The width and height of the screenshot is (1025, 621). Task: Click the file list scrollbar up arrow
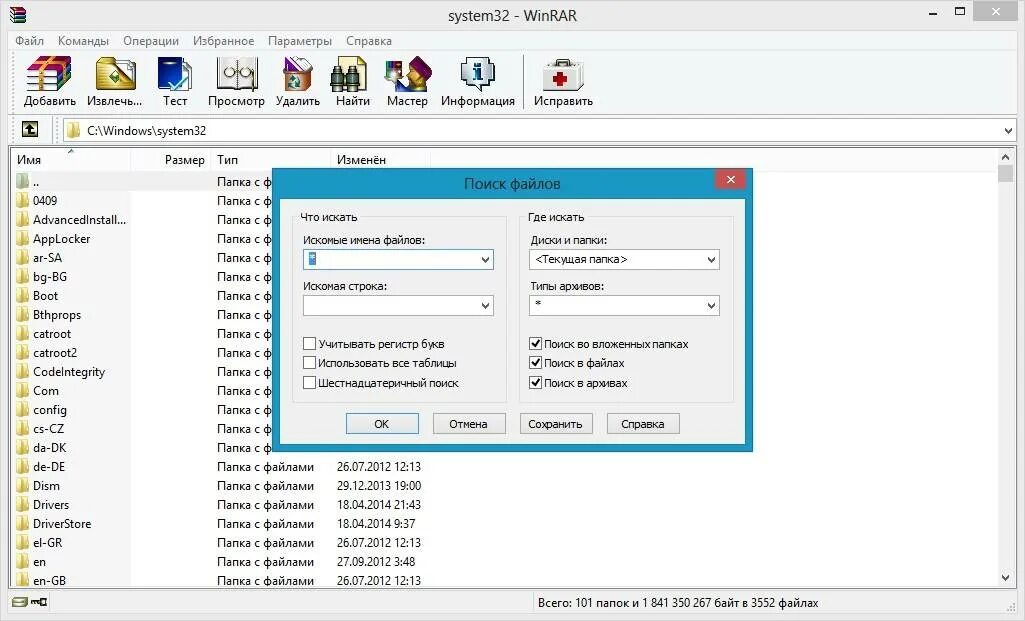1005,158
